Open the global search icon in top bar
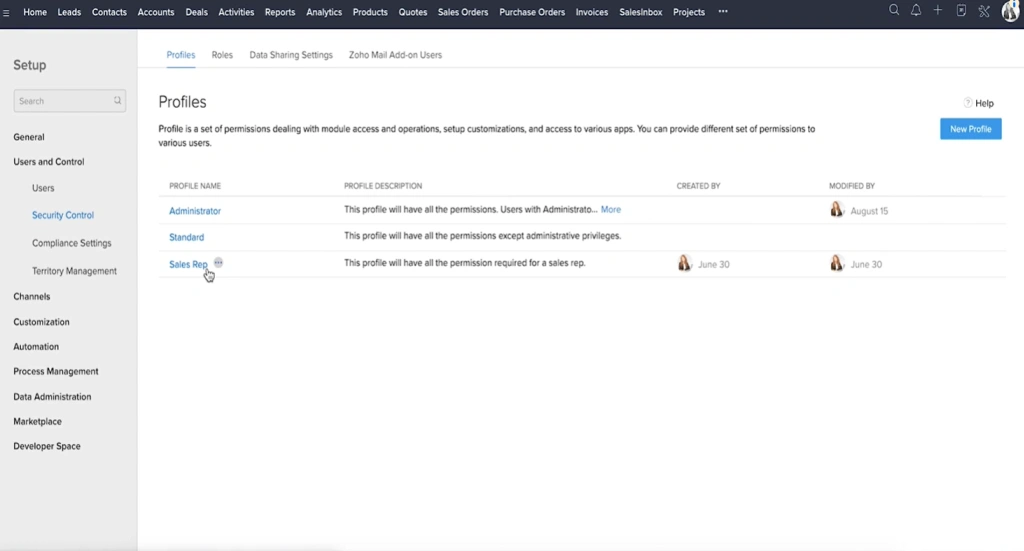Image resolution: width=1024 pixels, height=551 pixels. tap(894, 10)
